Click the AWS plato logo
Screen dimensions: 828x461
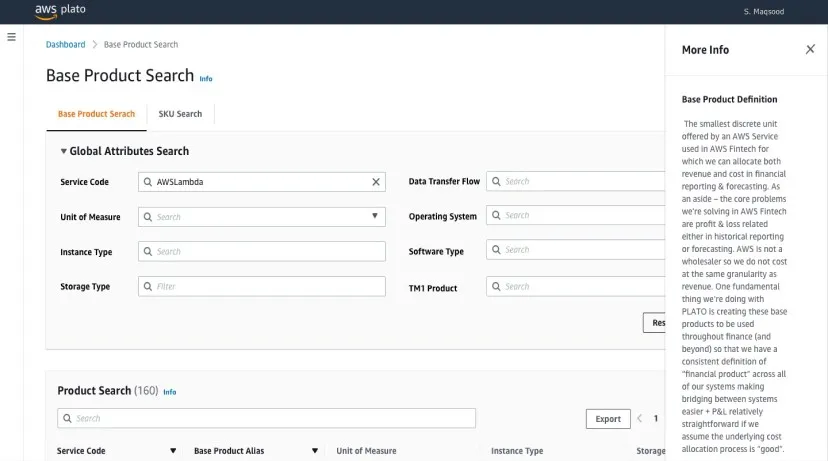(x=60, y=11)
